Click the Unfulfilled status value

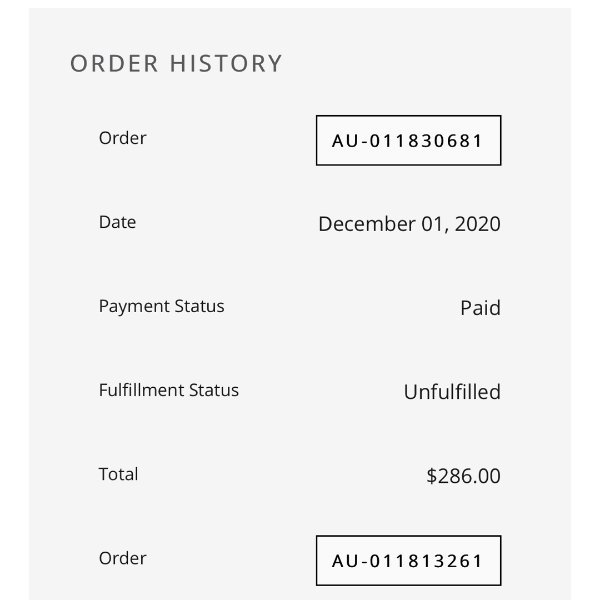click(452, 392)
